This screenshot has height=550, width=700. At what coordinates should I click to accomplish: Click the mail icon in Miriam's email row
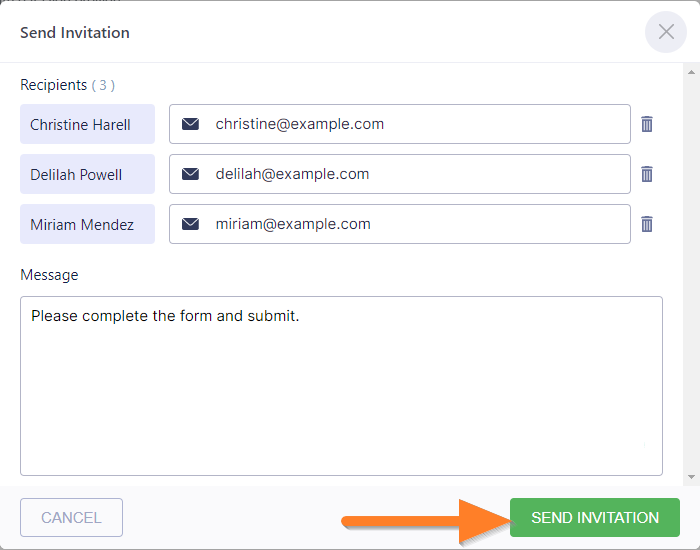click(190, 224)
